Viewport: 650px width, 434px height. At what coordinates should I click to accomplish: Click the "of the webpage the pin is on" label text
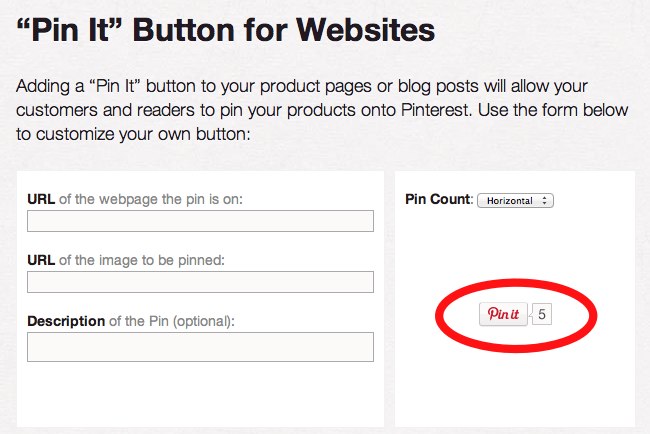(x=151, y=199)
